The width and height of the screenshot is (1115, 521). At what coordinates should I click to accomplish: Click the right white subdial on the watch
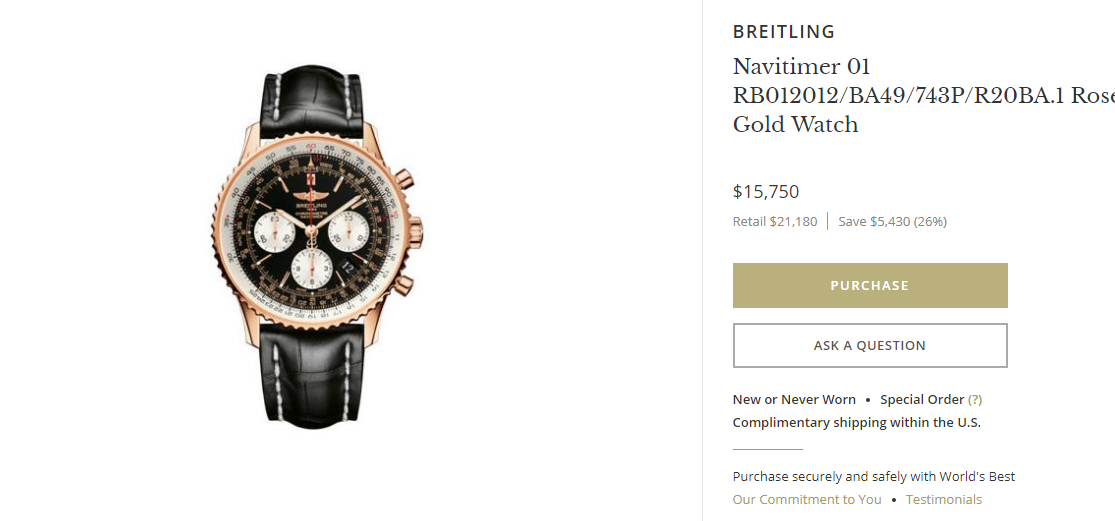coord(349,232)
